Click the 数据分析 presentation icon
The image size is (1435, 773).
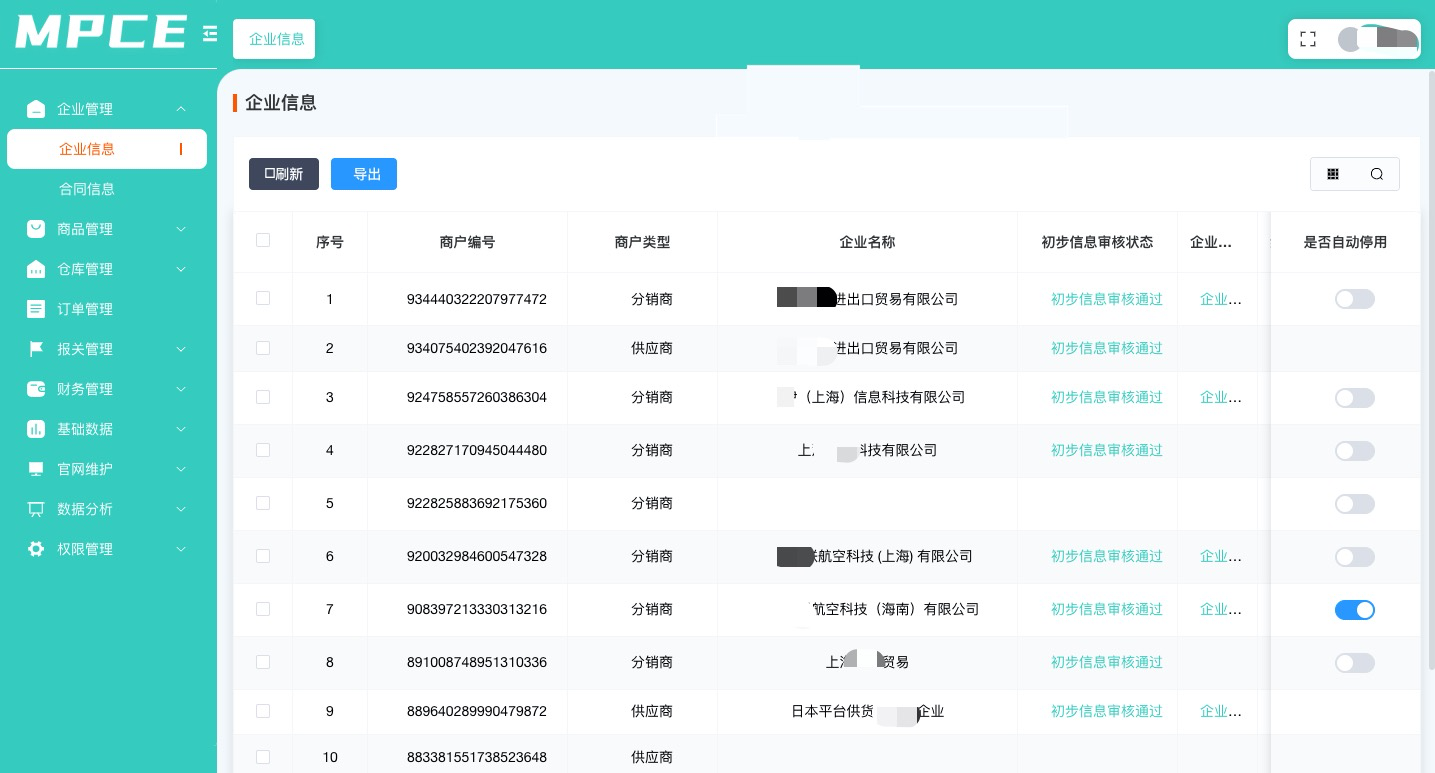coord(36,509)
